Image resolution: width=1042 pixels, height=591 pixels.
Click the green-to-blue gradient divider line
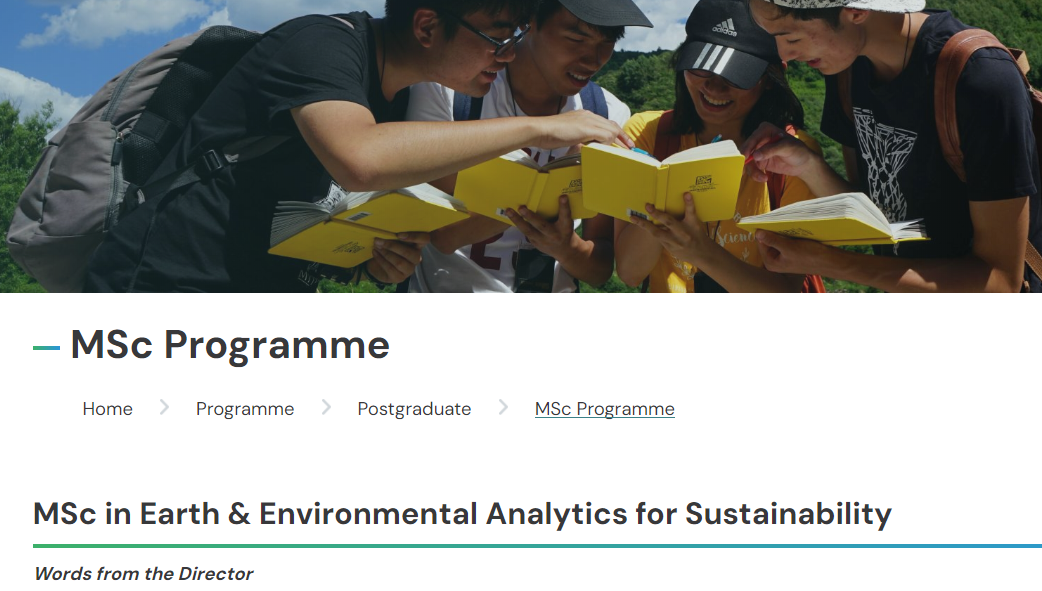click(x=537, y=546)
